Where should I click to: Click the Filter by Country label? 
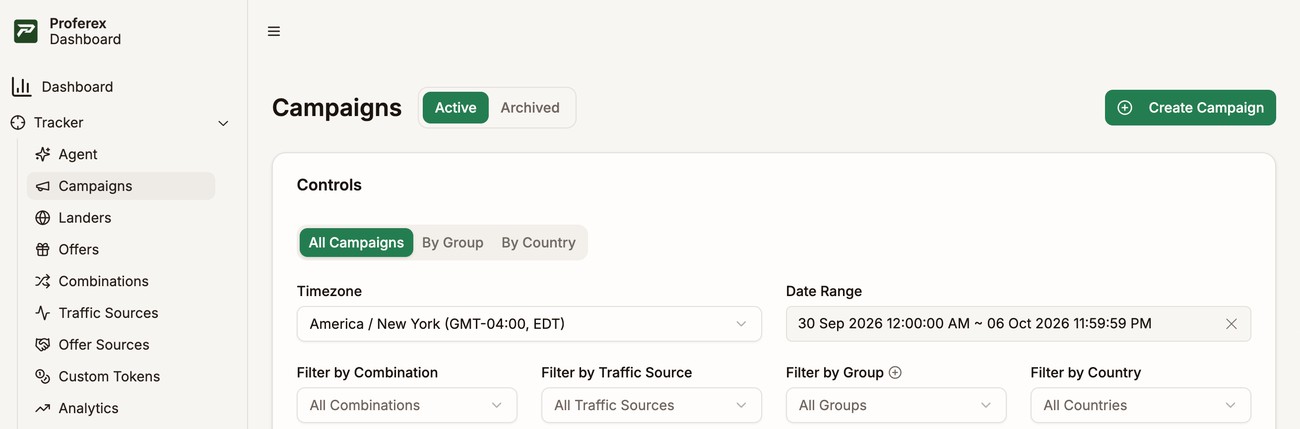point(1086,373)
